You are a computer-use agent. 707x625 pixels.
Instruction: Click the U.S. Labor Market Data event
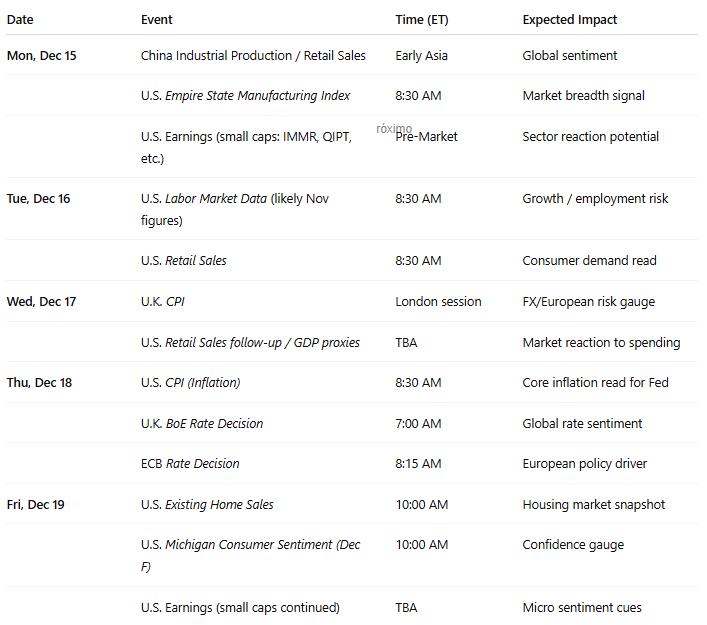(234, 199)
